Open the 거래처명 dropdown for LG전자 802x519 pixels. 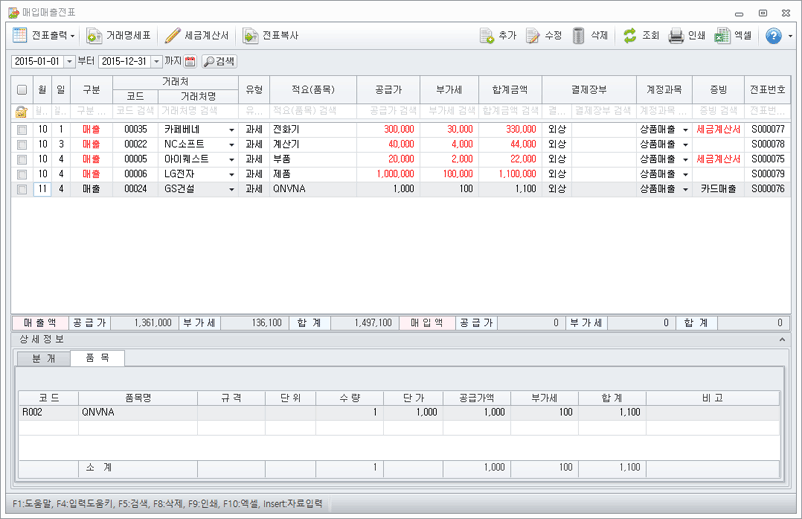(232, 174)
